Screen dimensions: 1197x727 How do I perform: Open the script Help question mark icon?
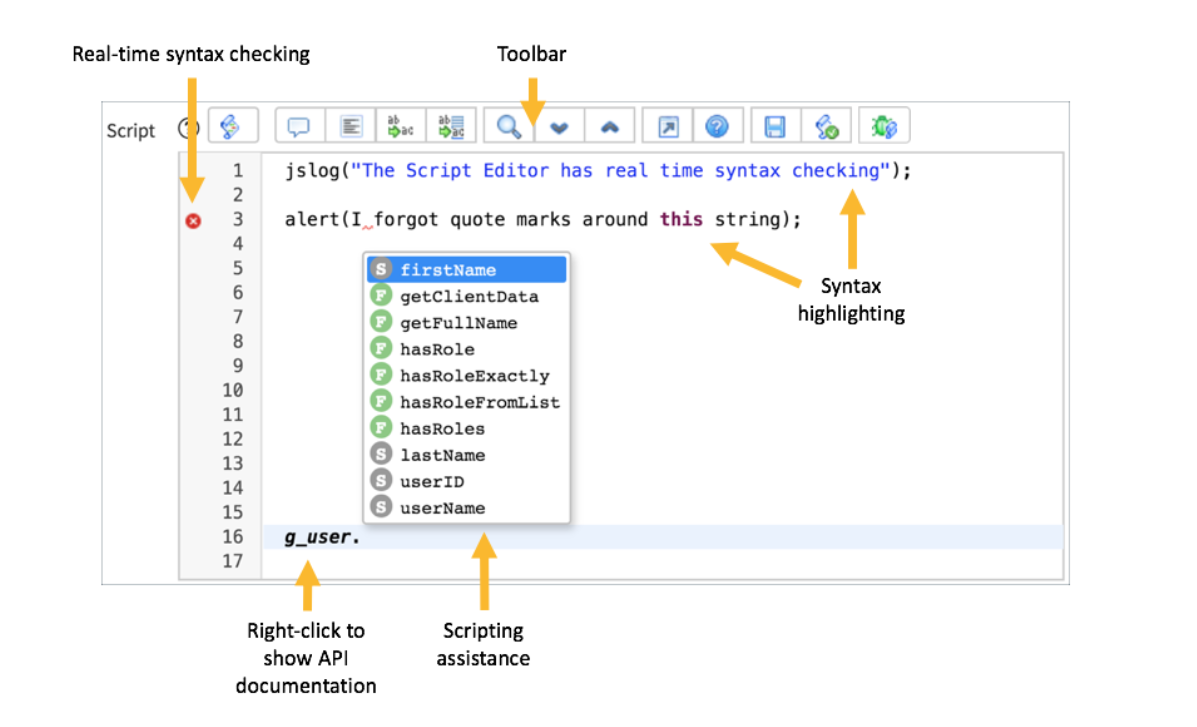pos(717,125)
